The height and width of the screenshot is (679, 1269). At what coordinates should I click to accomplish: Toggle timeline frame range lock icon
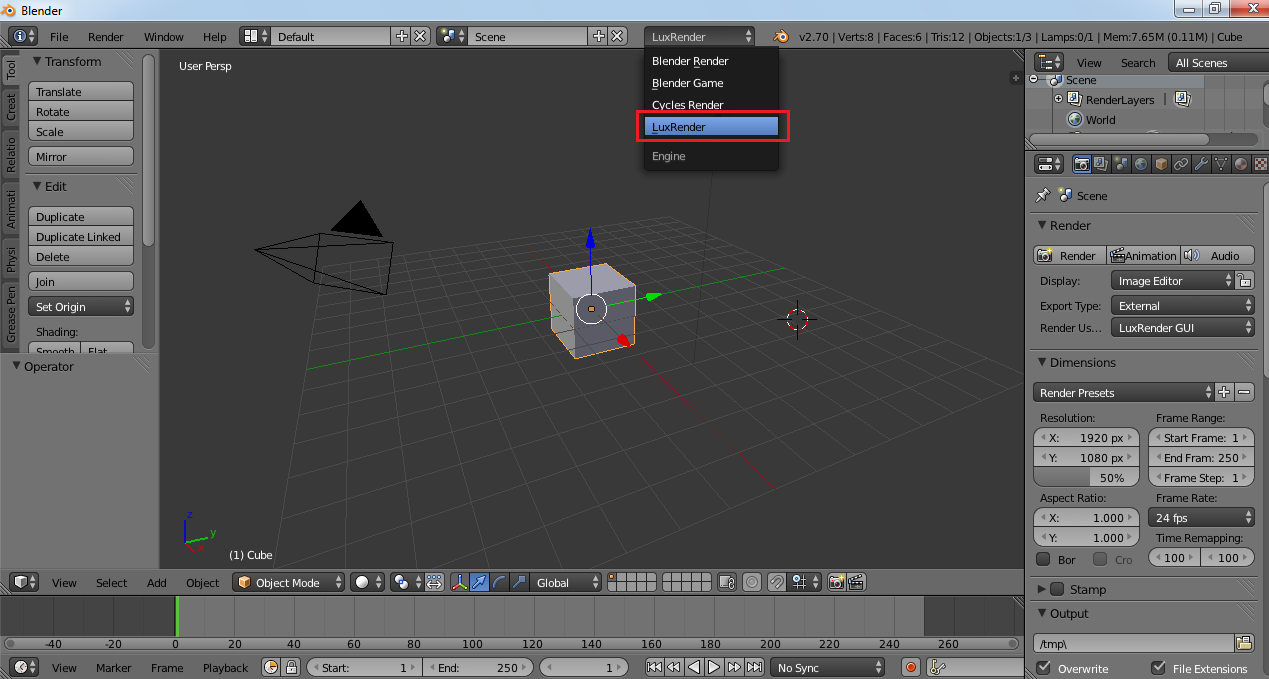point(291,667)
